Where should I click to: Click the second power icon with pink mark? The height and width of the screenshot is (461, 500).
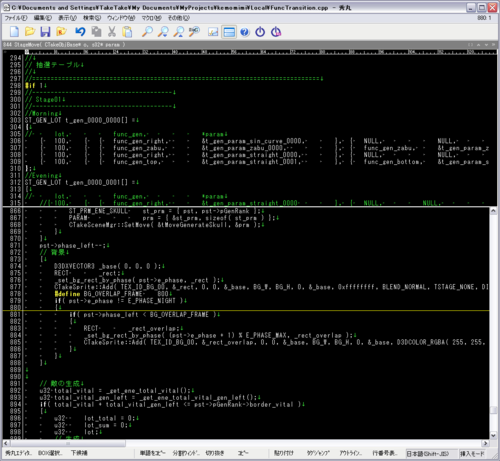276,32
